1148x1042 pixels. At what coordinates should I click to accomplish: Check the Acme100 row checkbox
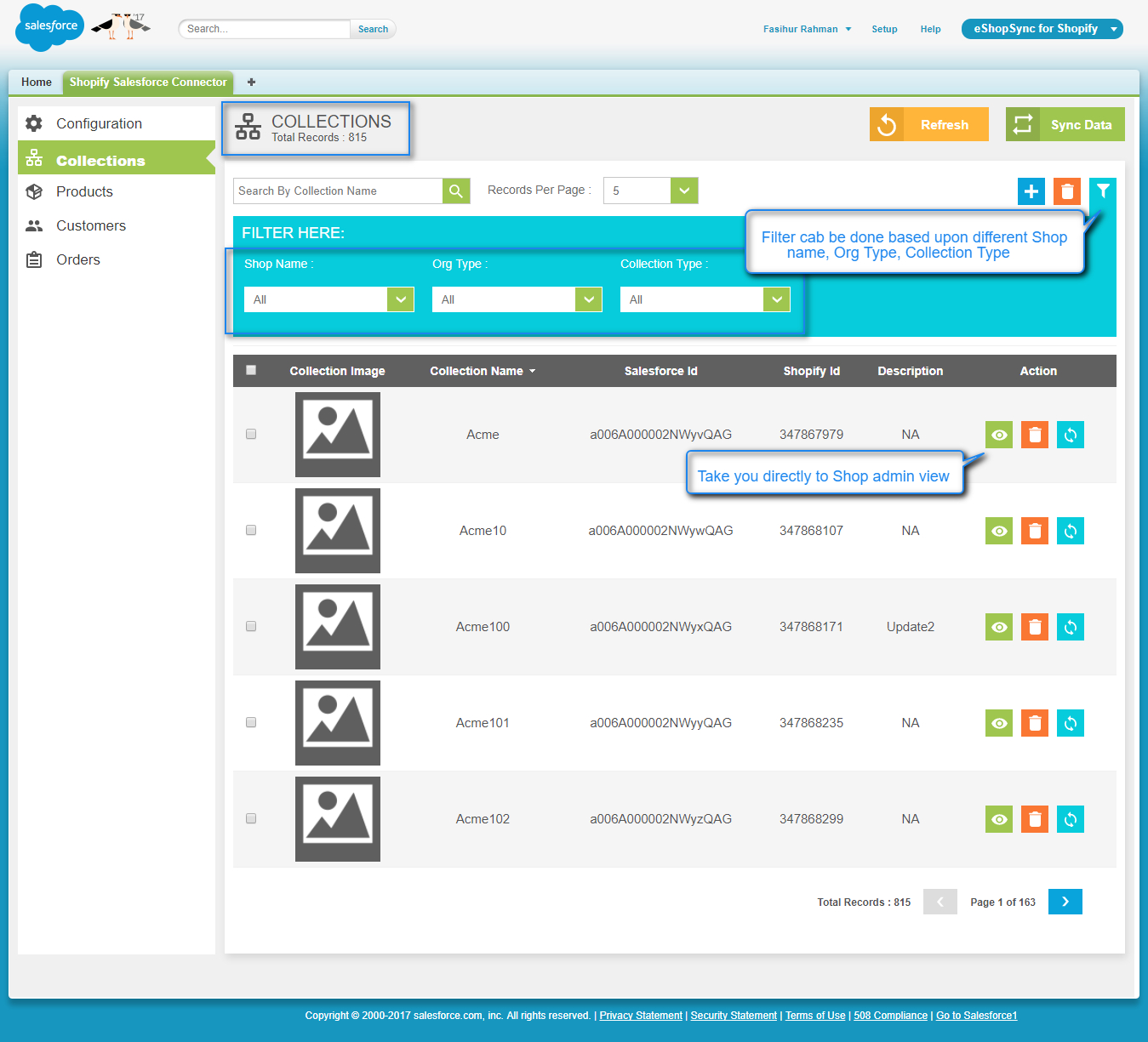pyautogui.click(x=251, y=626)
